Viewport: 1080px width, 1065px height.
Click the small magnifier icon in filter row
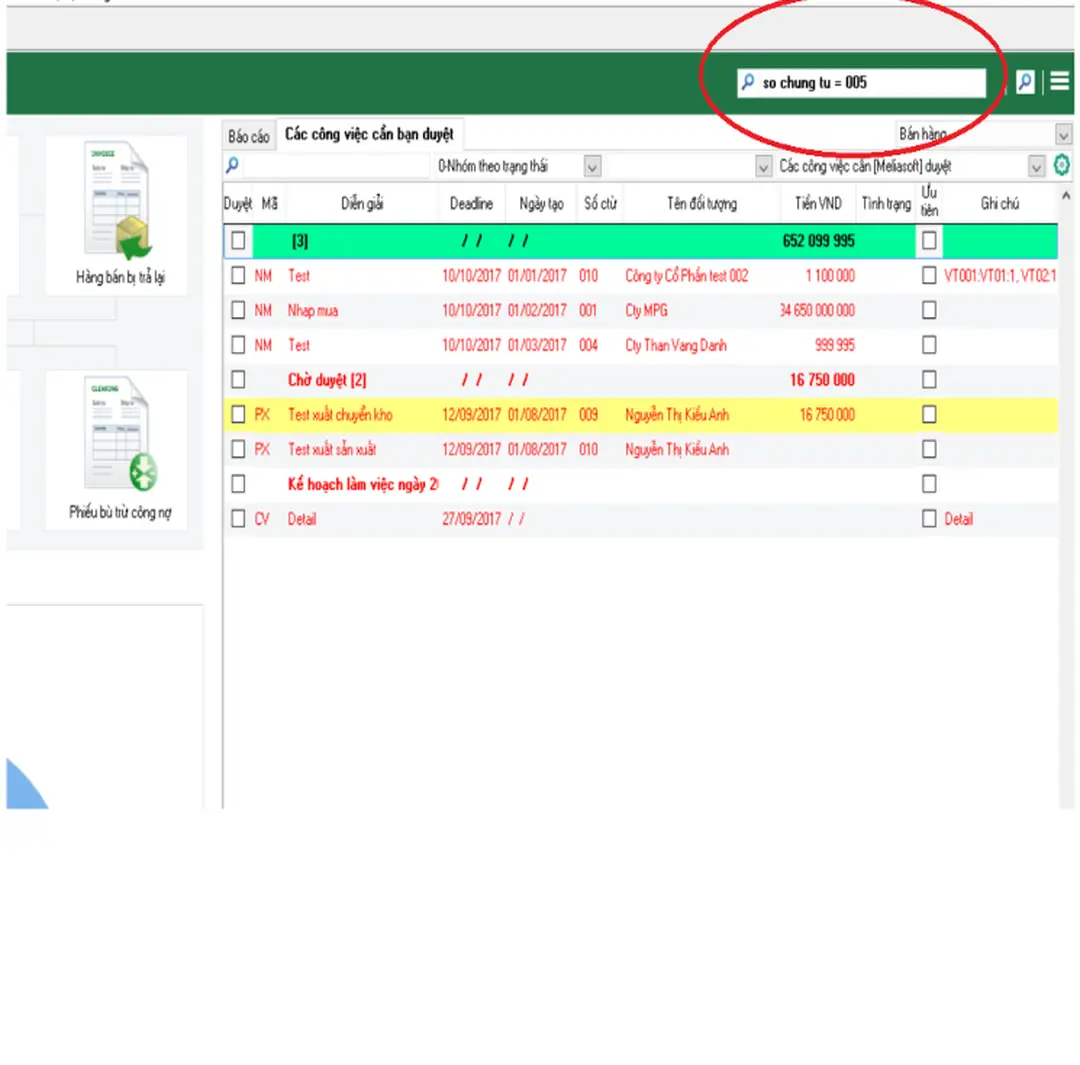(230, 166)
